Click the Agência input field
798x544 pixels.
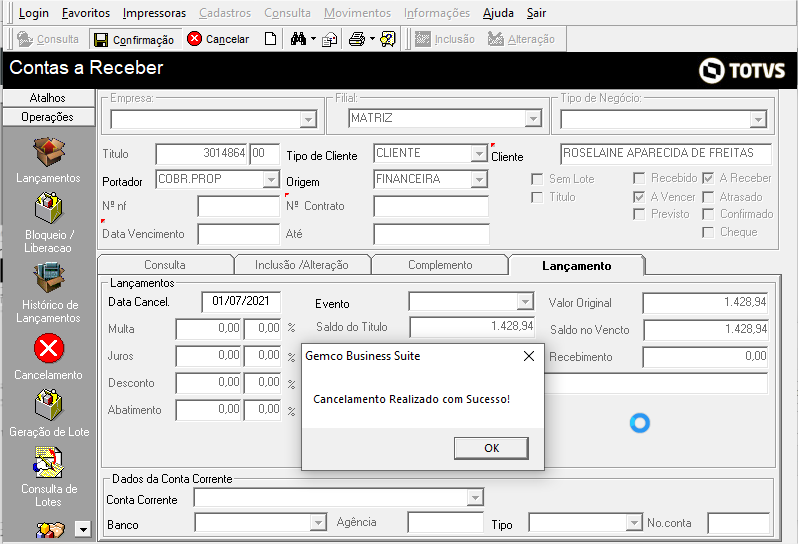point(445,523)
